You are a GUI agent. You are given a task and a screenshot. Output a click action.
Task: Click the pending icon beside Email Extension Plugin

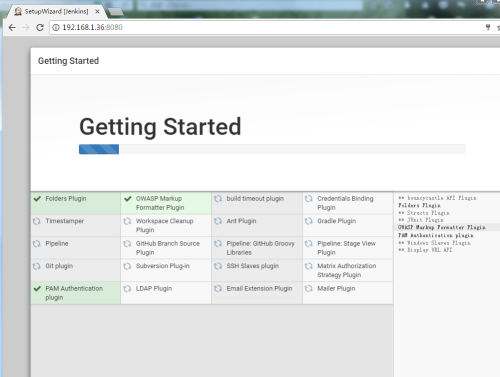[x=218, y=289]
